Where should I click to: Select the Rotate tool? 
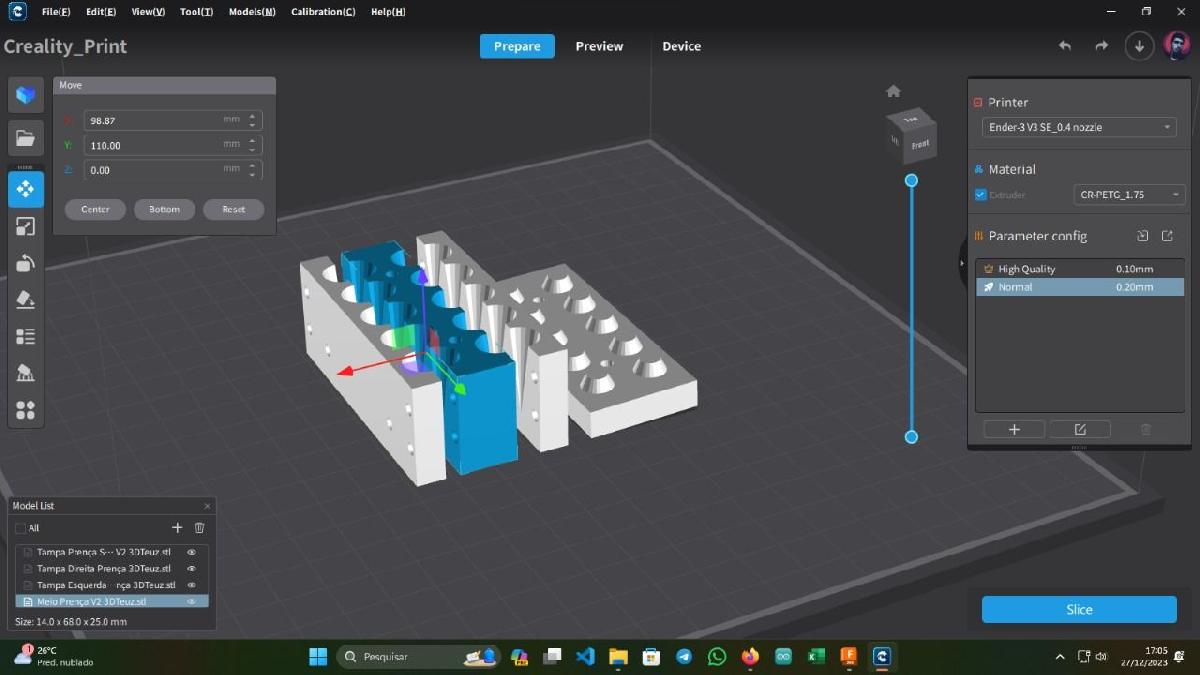point(25,262)
